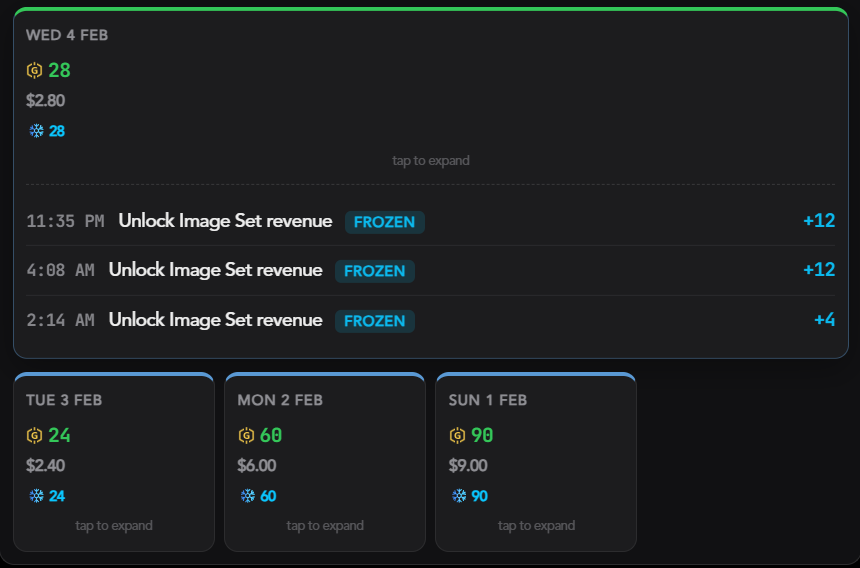Expand the Tue 3 Feb day card

point(114,526)
